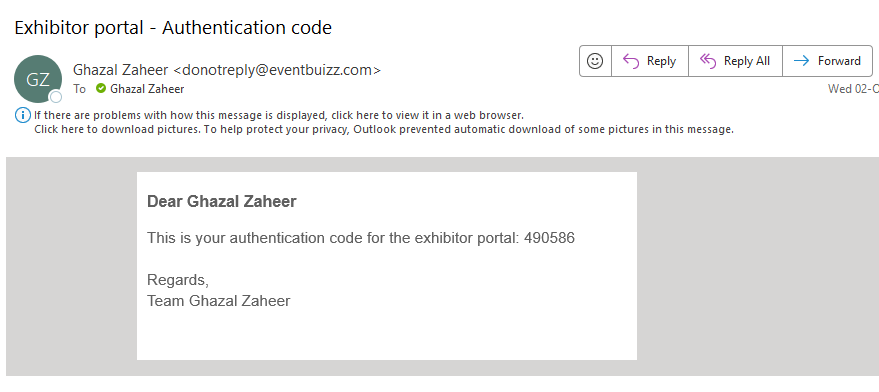Choose Reply All for this message
Image resolution: width=879 pixels, height=392 pixels.
(x=735, y=61)
